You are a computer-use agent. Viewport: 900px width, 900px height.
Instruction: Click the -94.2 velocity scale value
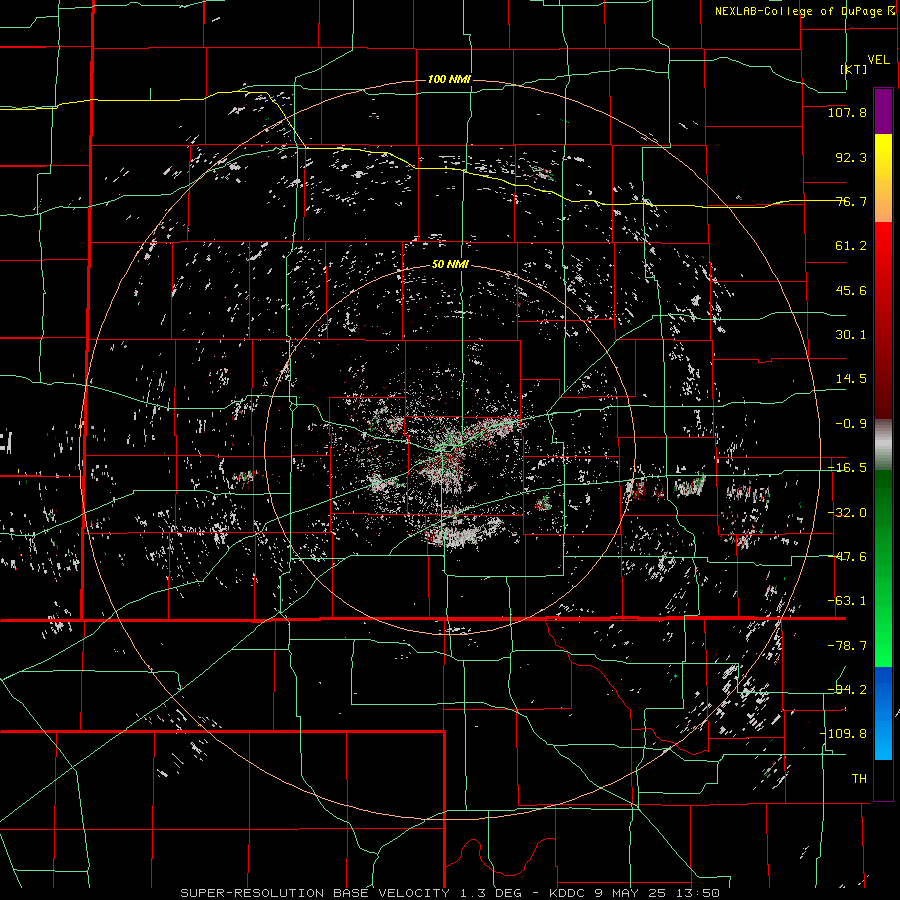click(847, 690)
